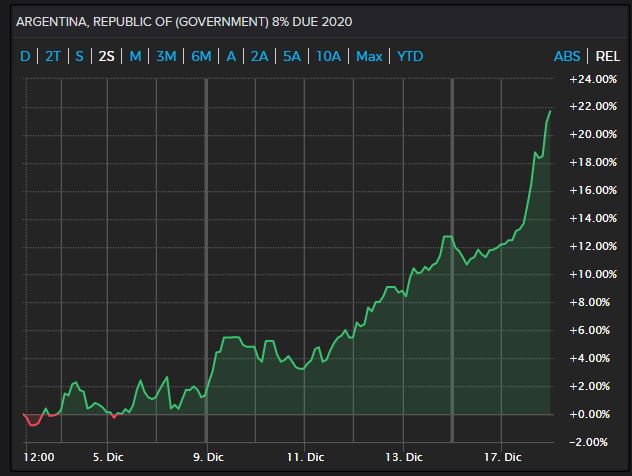
Task: Switch to the 2T time range
Action: [53, 56]
